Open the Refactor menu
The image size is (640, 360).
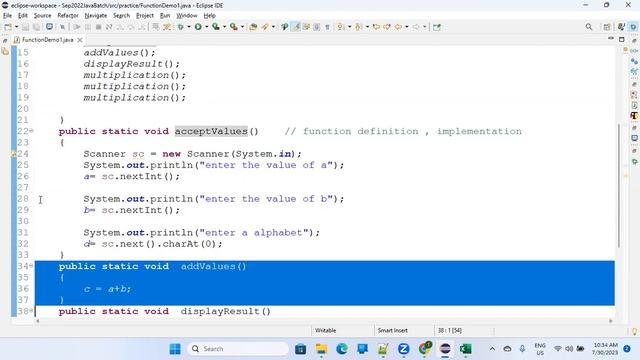[68, 16]
